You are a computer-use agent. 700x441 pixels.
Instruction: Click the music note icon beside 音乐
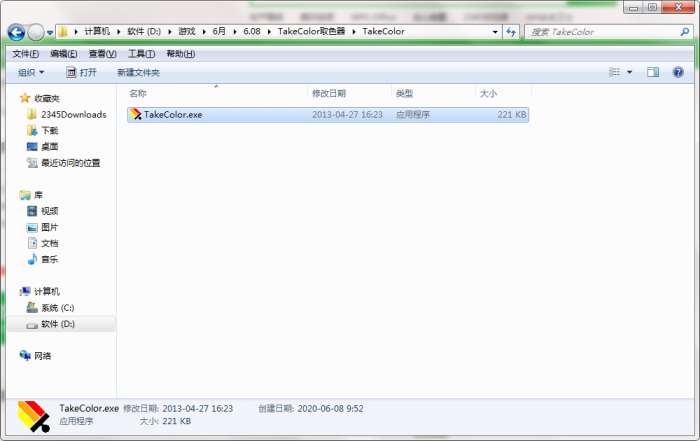(x=32, y=259)
